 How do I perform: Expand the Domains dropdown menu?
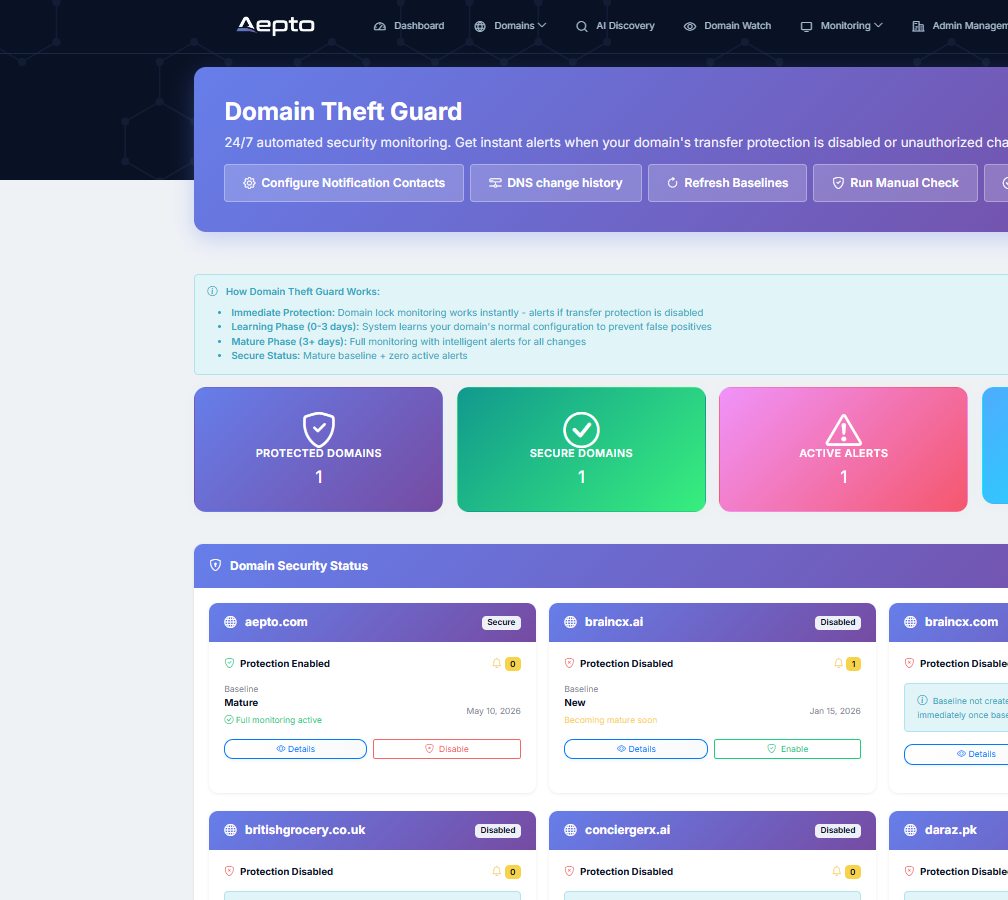[x=510, y=26]
